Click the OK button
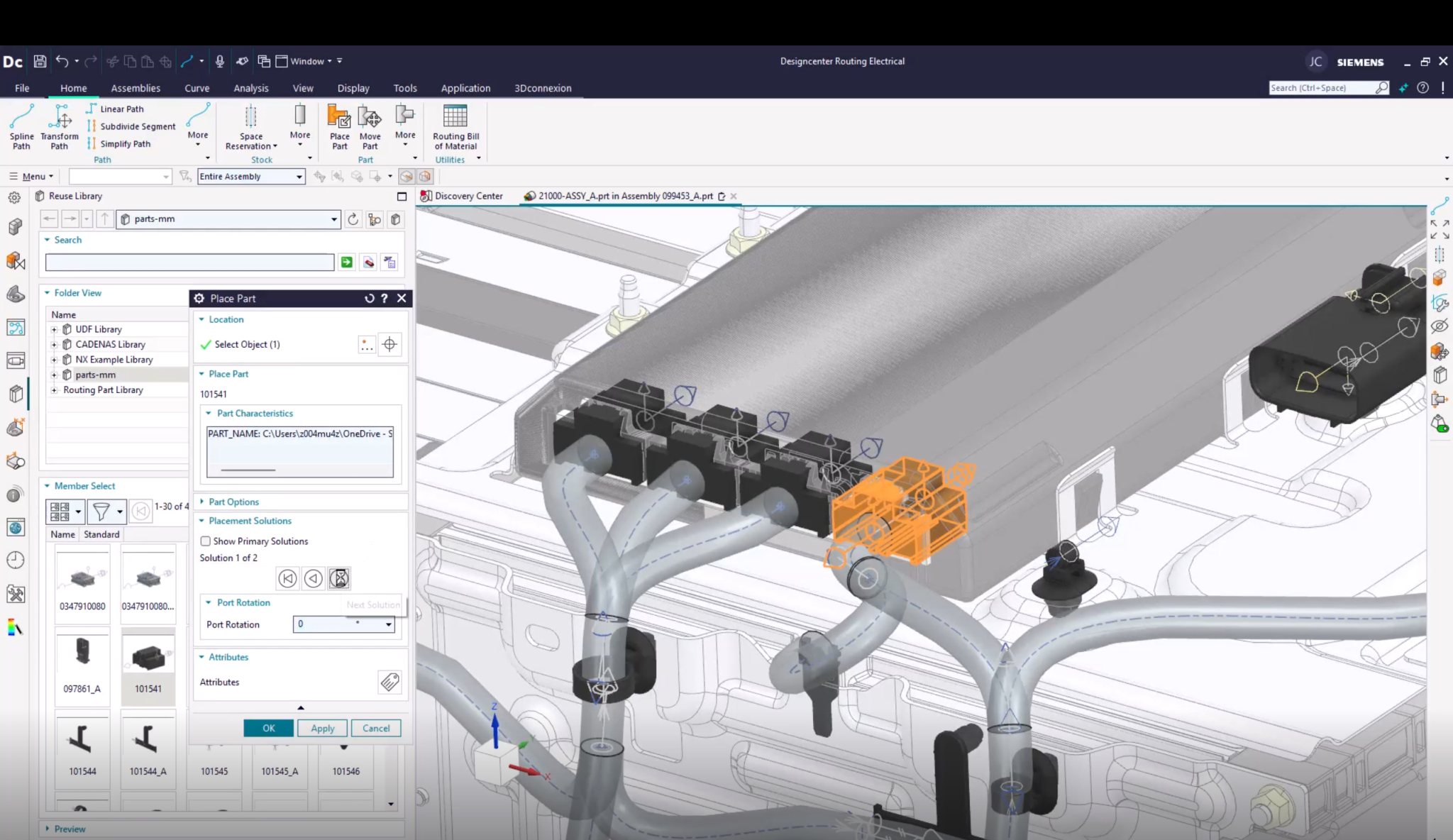1453x840 pixels. 268,728
